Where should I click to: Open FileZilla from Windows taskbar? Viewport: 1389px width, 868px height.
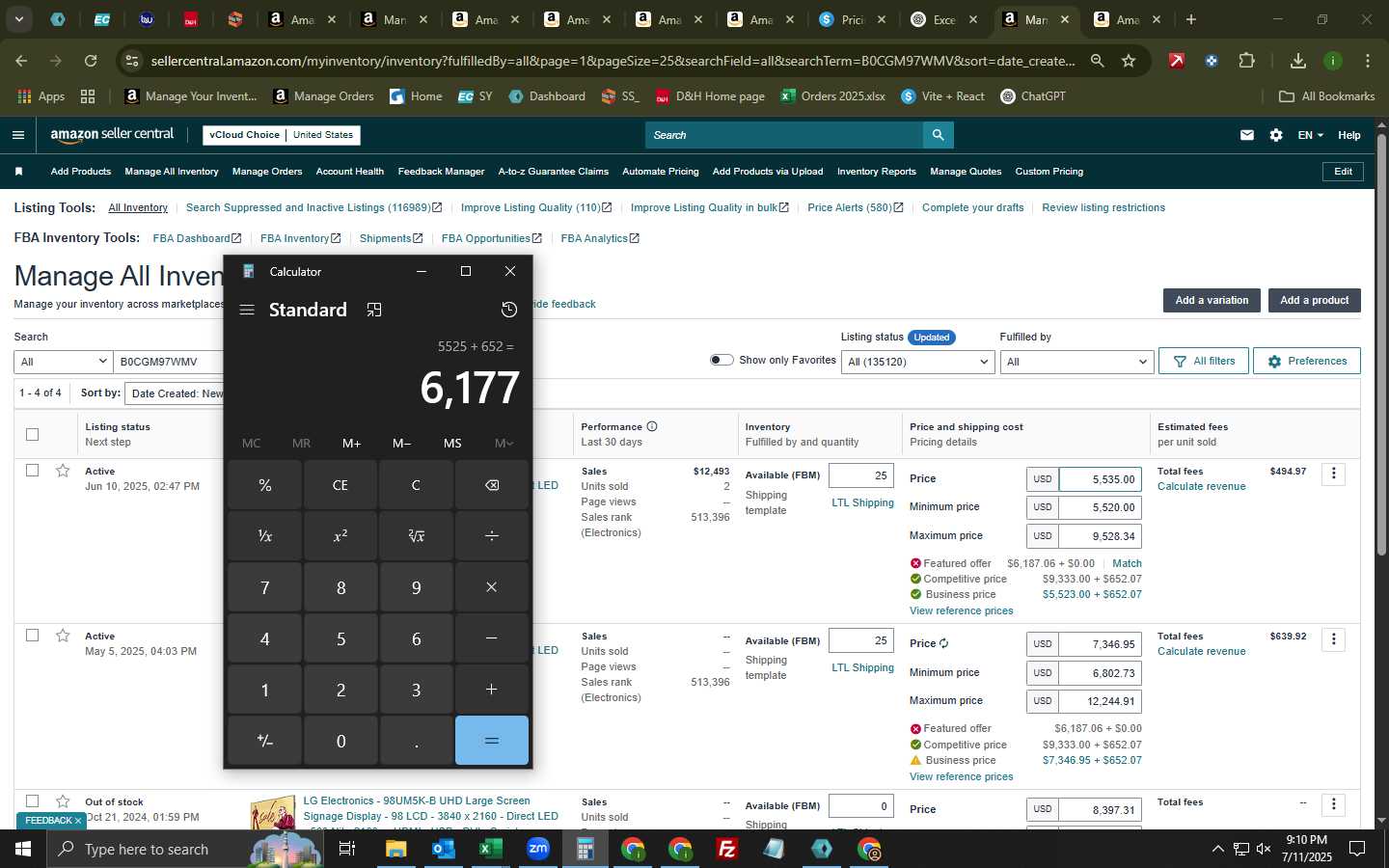click(727, 849)
